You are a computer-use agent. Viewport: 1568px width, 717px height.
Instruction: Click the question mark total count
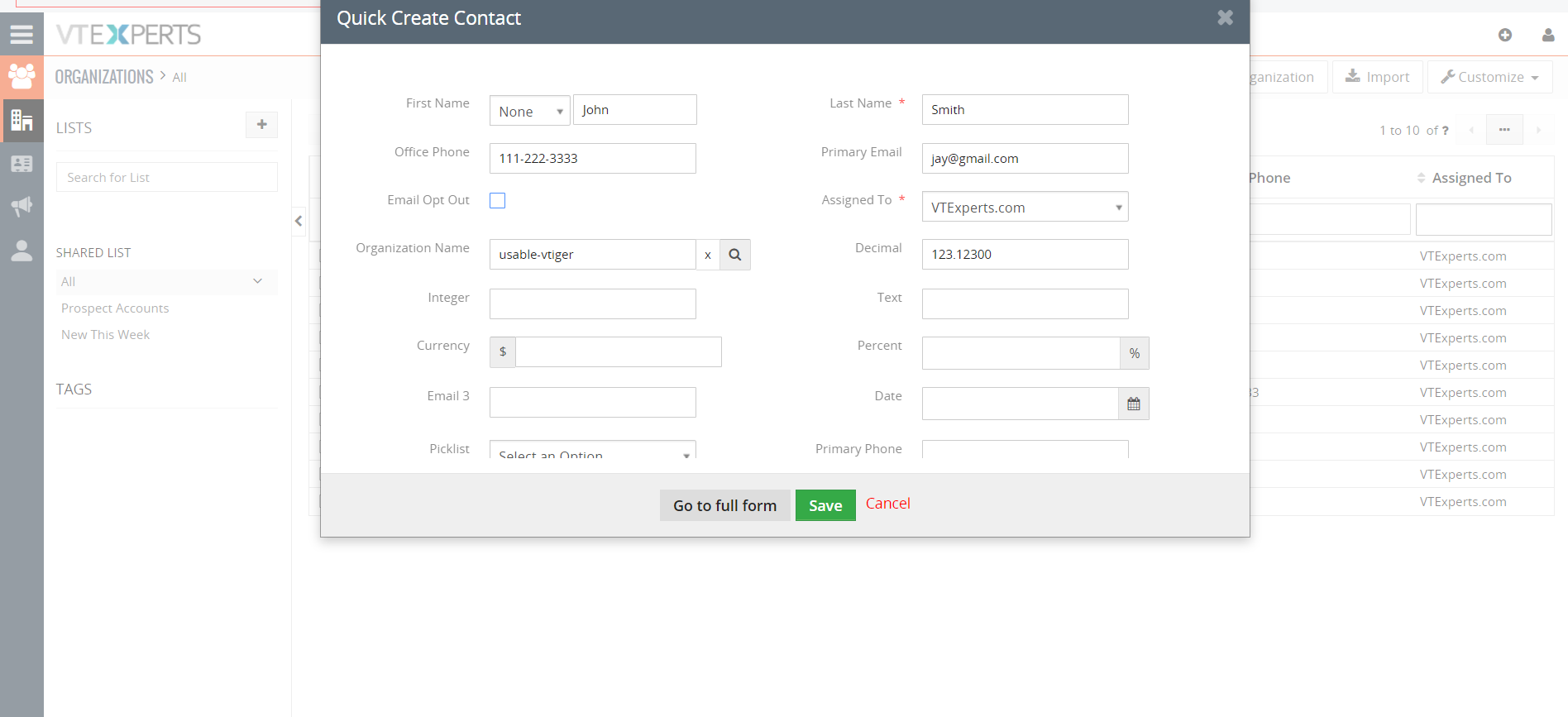[x=1445, y=131]
